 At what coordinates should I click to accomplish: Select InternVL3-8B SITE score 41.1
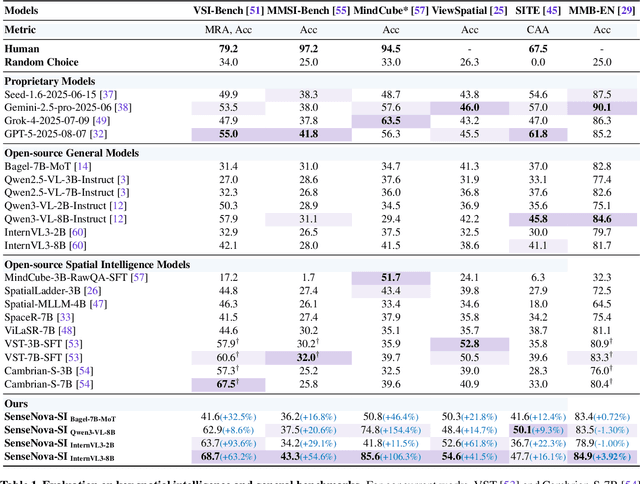538,245
